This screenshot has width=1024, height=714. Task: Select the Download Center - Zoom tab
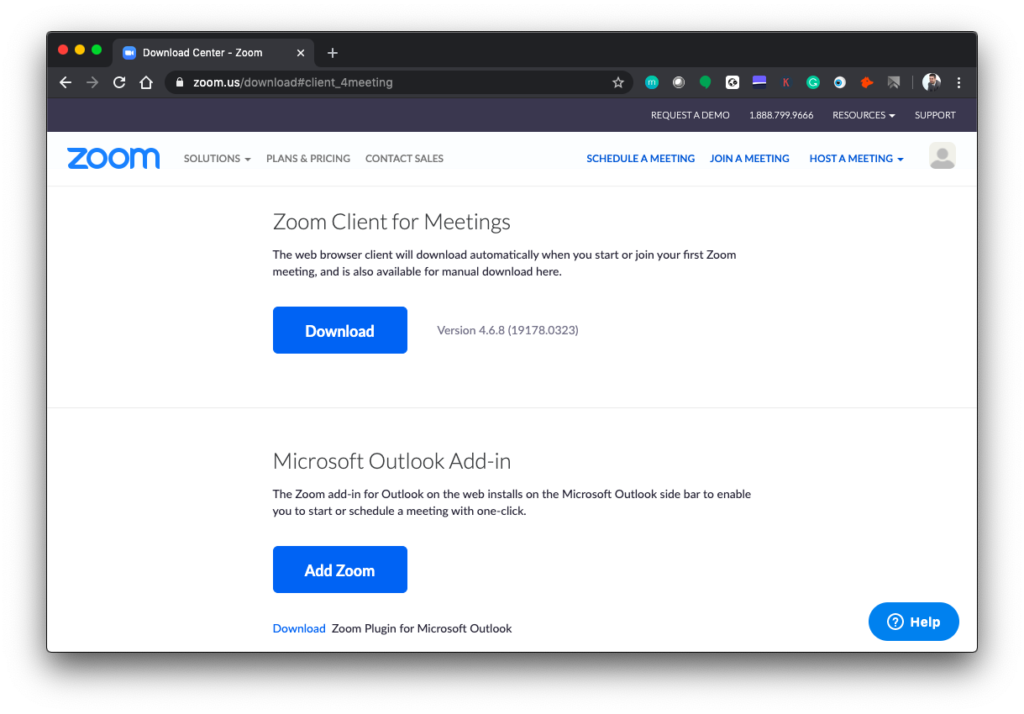point(202,53)
